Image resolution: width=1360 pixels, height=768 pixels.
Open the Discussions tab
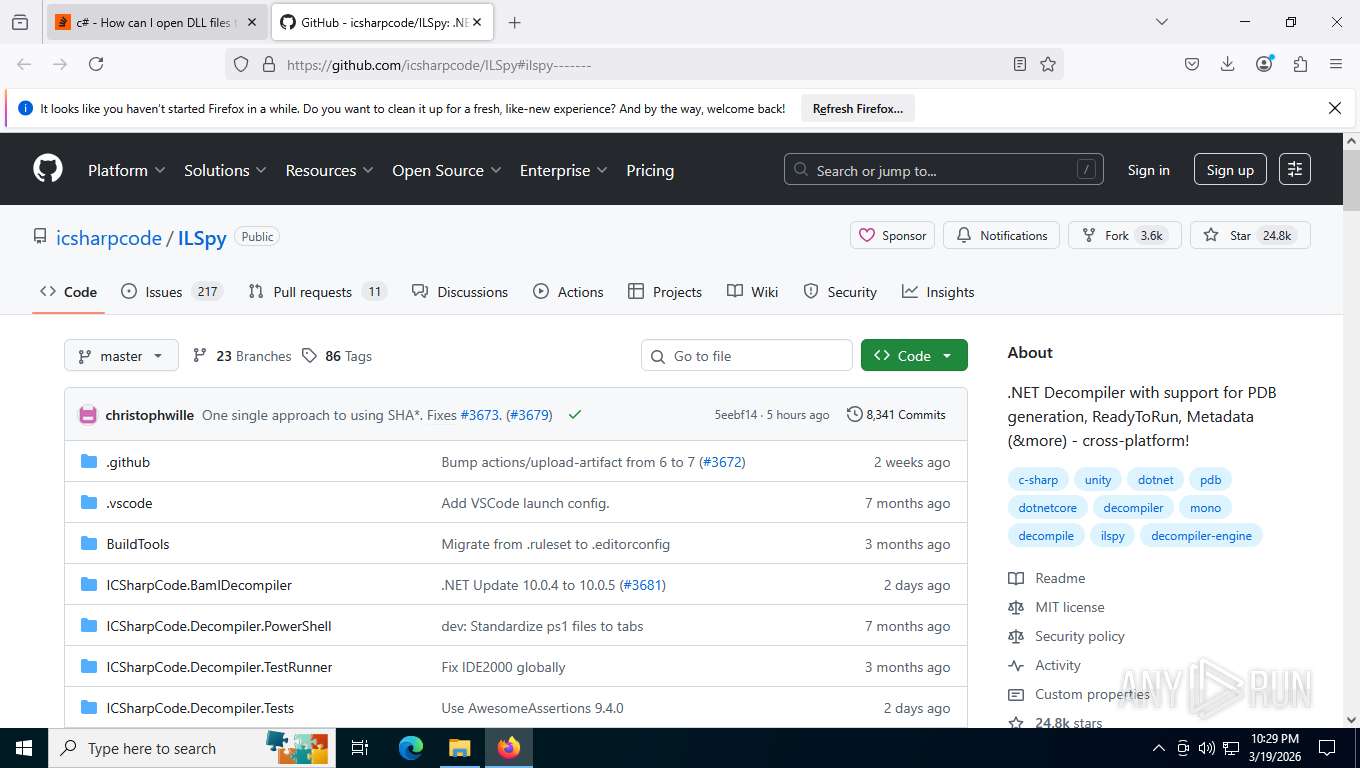coord(460,292)
